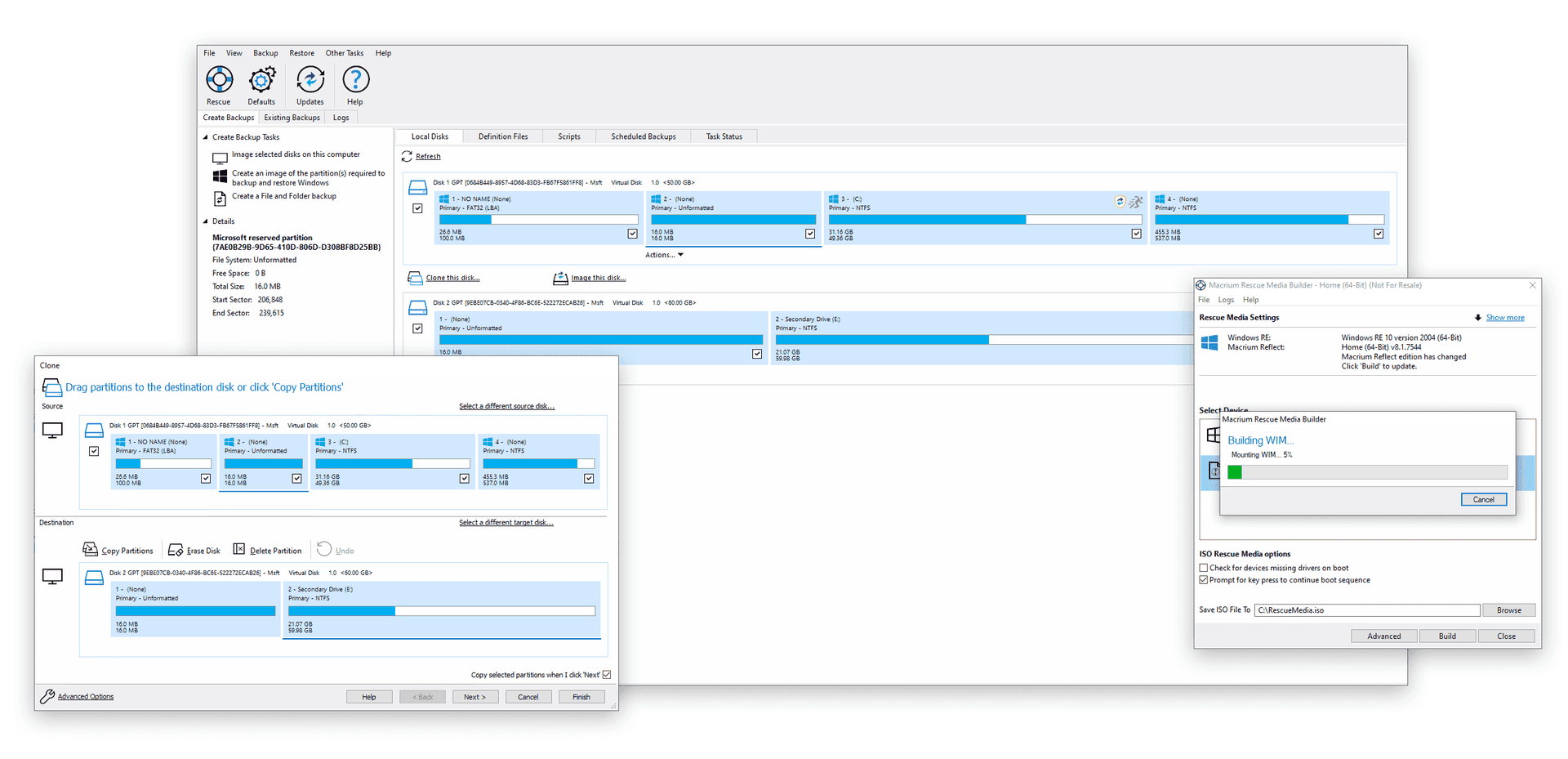
Task: Click the Refresh icon in Local Disks
Action: pos(407,157)
